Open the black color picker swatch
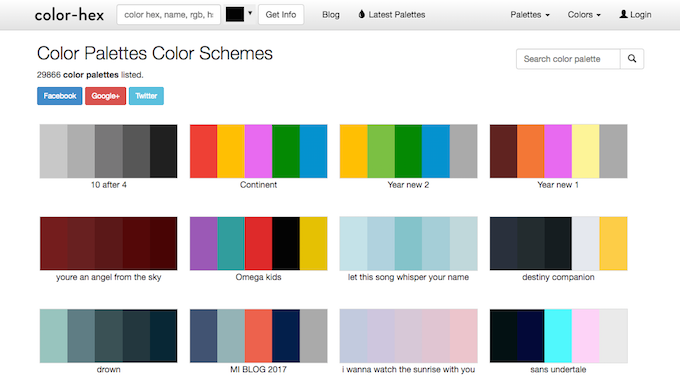Screen dimensions: 680x387 click(235, 14)
